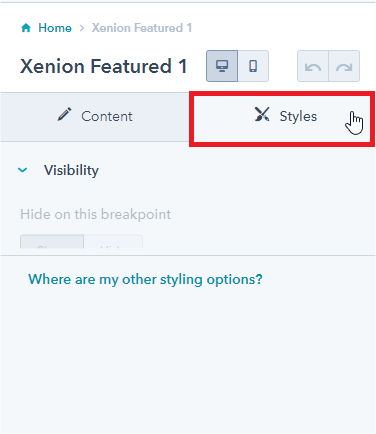Go to Home via breadcrumb link
This screenshot has height=434, width=376.
(55, 28)
